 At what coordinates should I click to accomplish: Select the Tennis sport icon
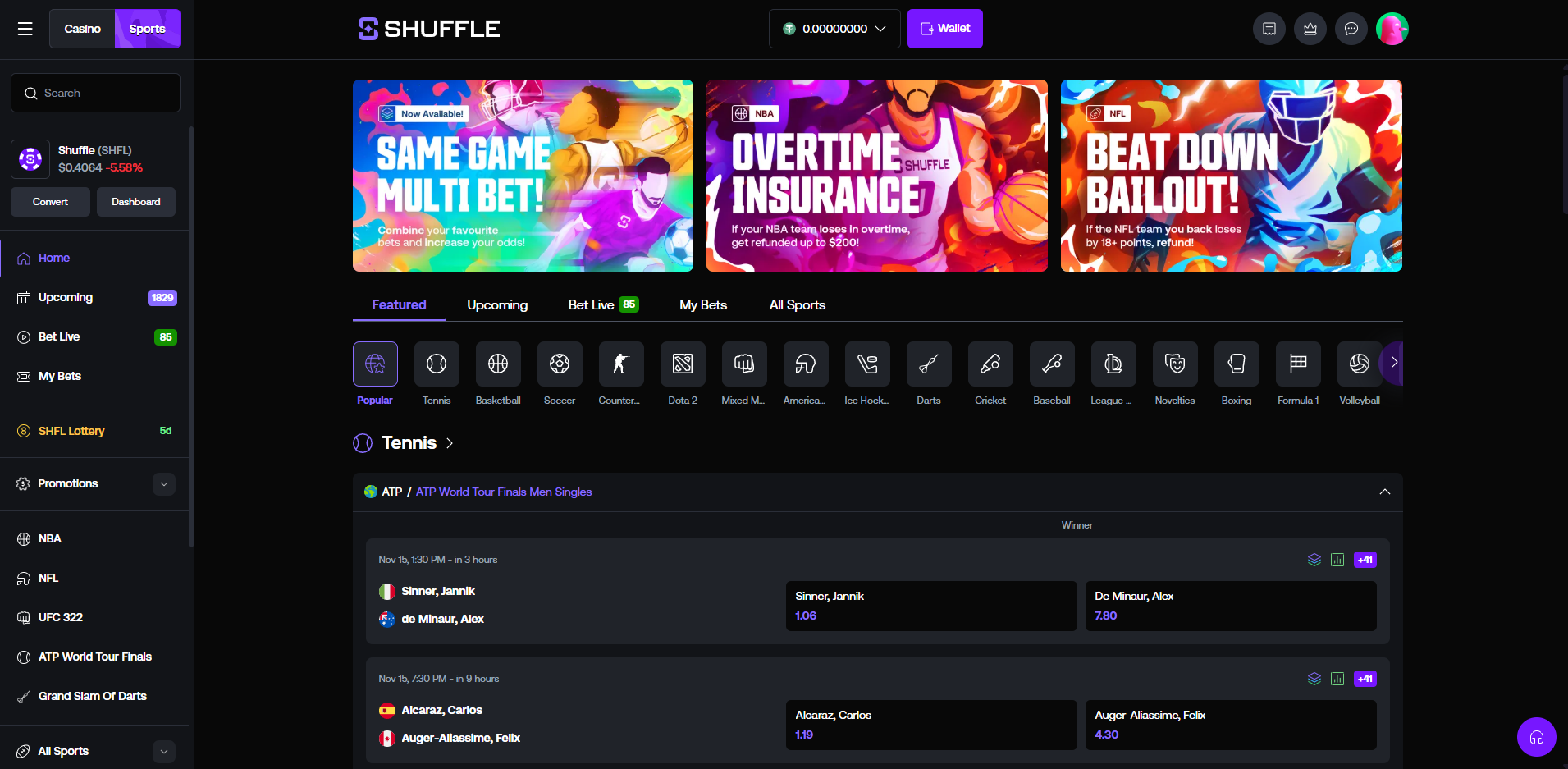coord(437,364)
